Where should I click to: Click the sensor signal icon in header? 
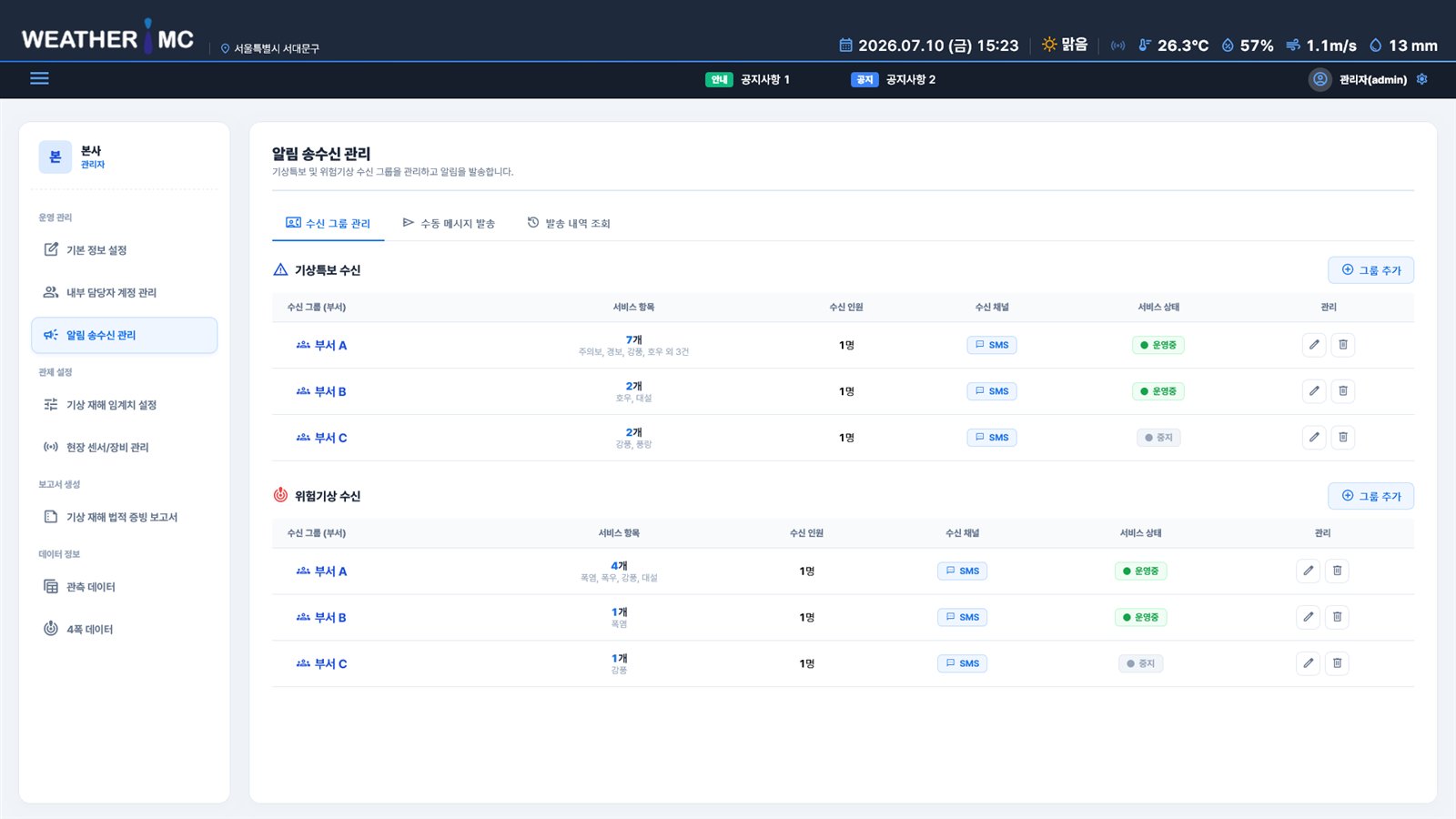1117,45
